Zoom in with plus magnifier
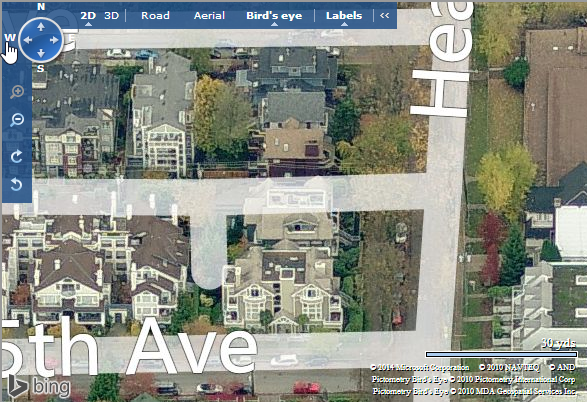 tap(17, 92)
